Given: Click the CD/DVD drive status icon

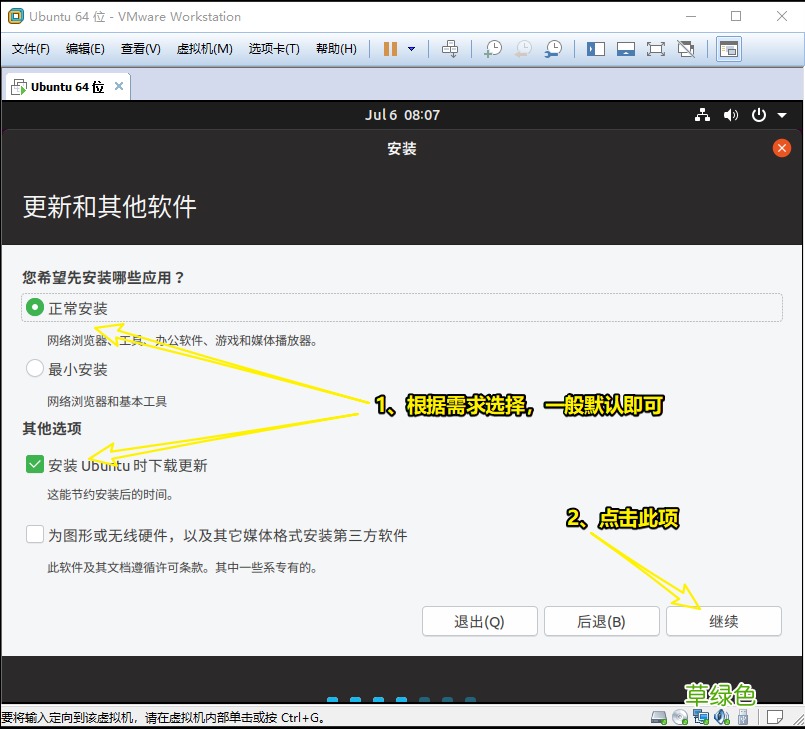Looking at the screenshot, I should coord(680,717).
